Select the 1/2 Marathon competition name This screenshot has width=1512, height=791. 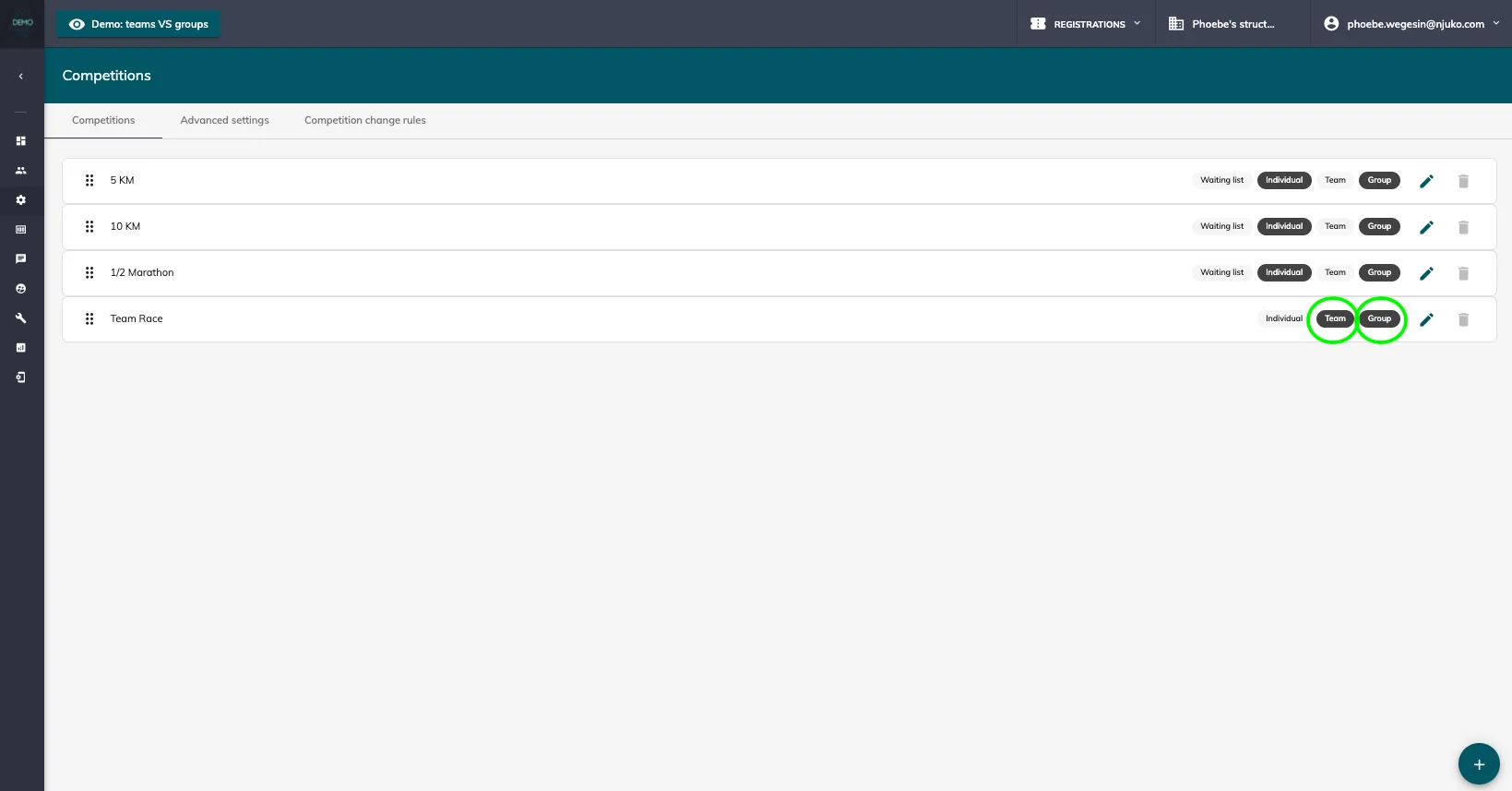point(142,273)
